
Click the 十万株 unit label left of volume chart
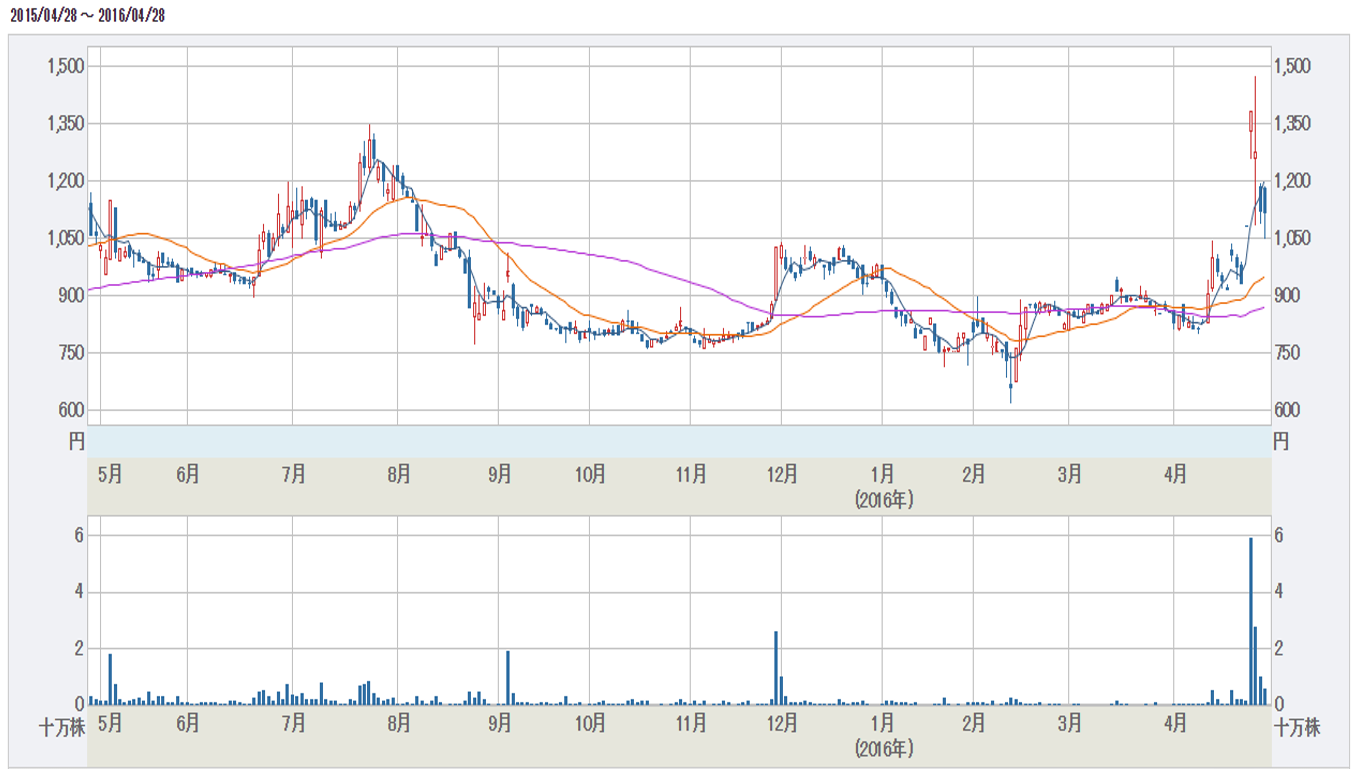(x=61, y=727)
